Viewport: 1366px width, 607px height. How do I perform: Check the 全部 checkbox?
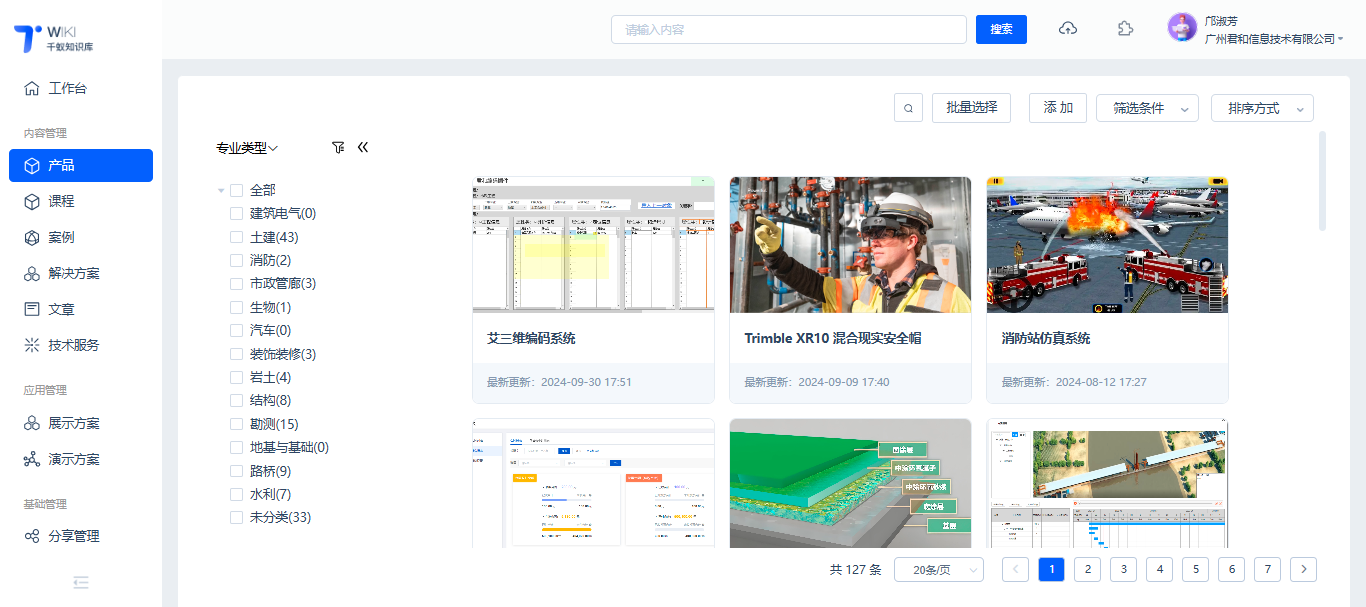pyautogui.click(x=237, y=190)
